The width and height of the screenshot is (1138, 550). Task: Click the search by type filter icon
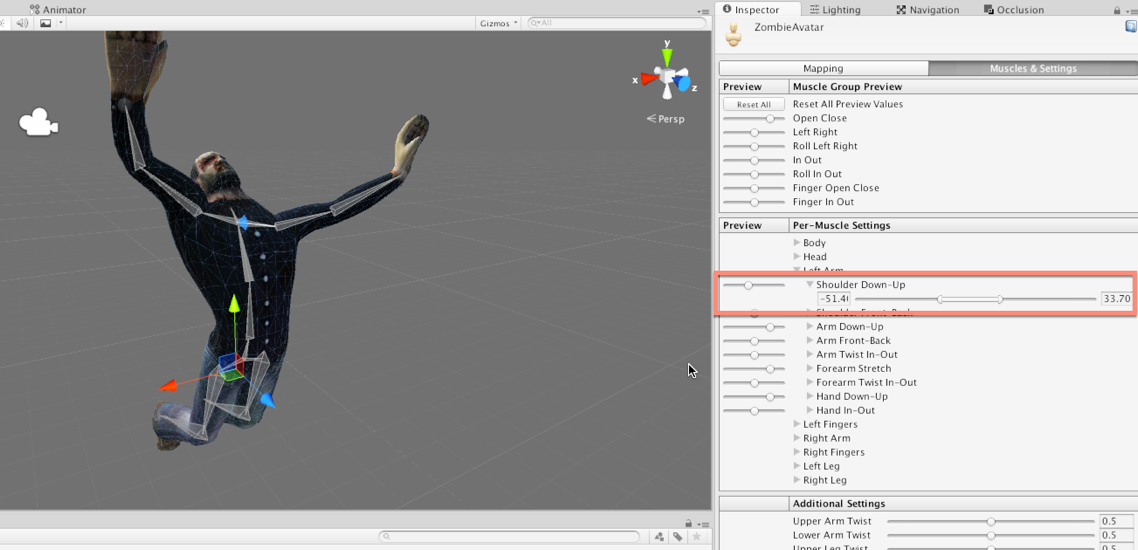click(659, 537)
